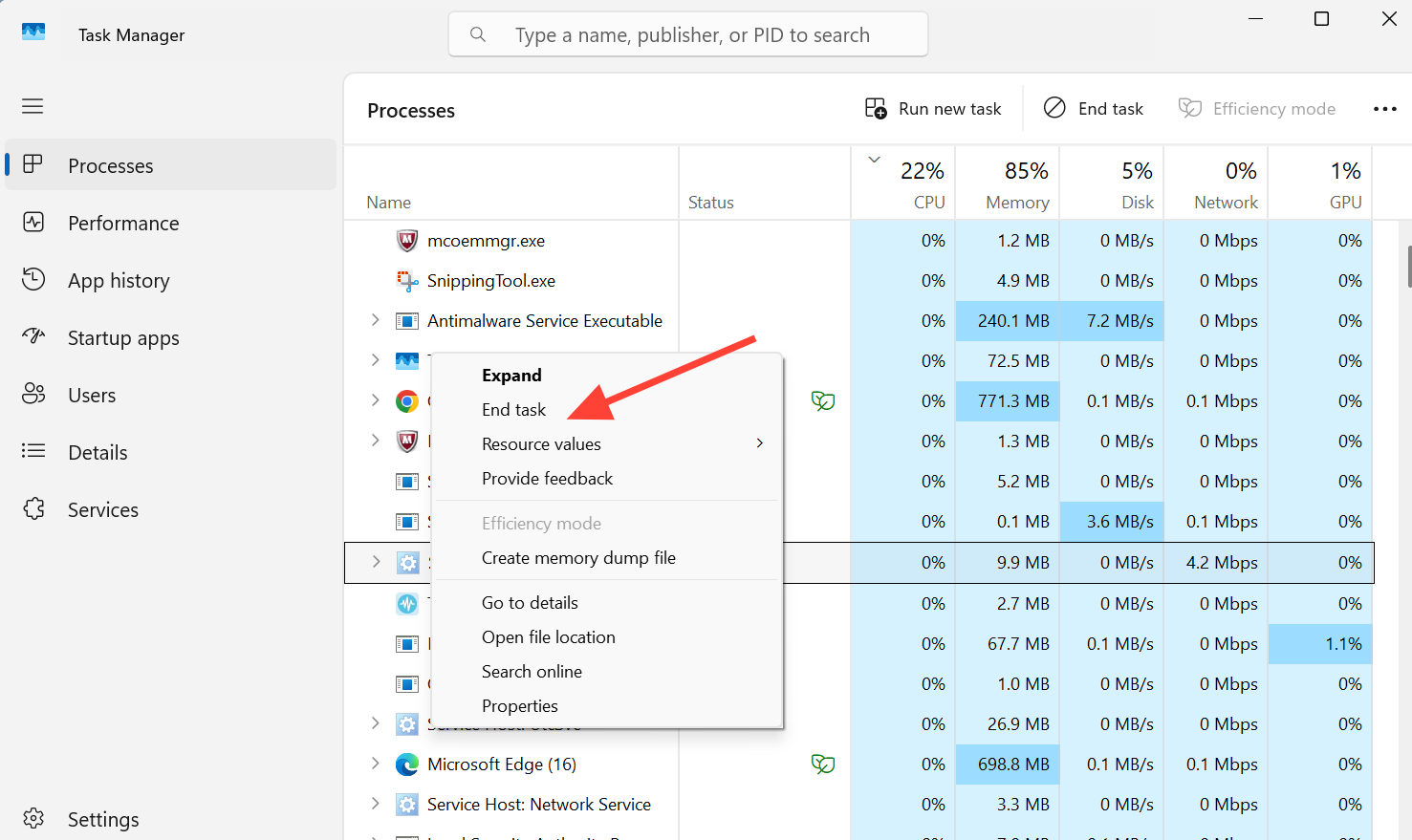Open Properties from the context menu

coord(519,706)
